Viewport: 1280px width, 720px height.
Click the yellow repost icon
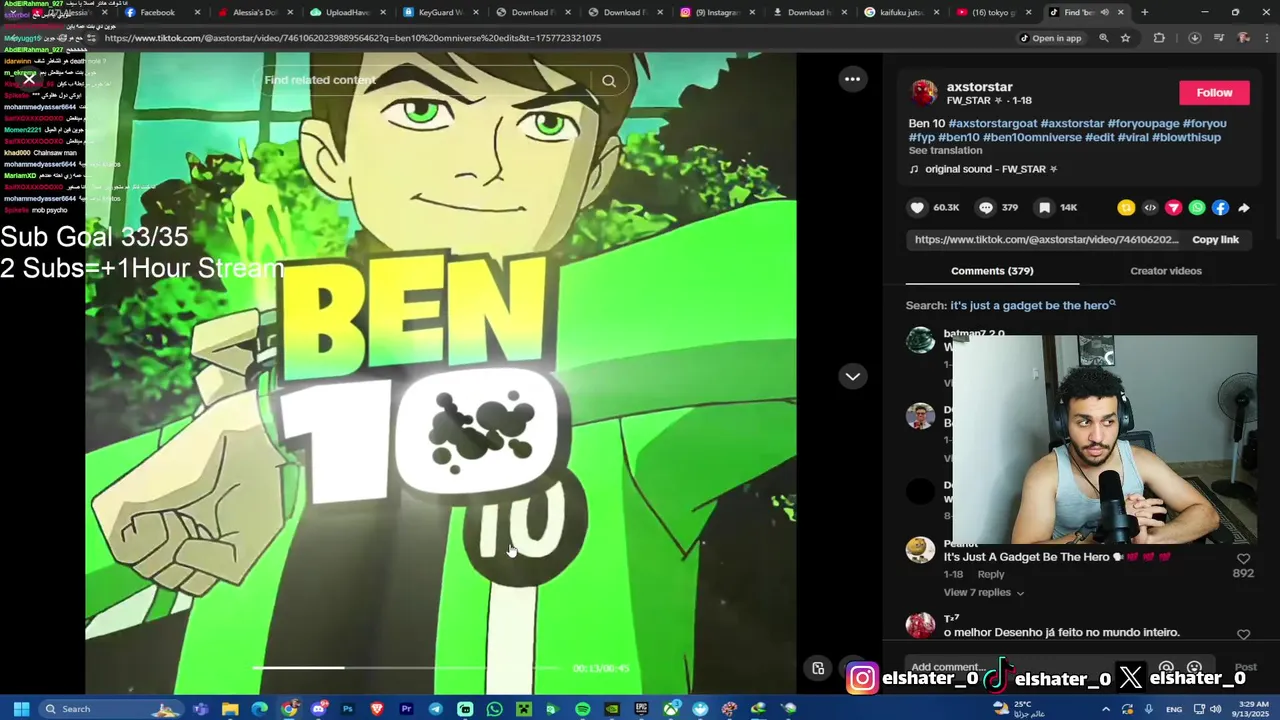1126,208
